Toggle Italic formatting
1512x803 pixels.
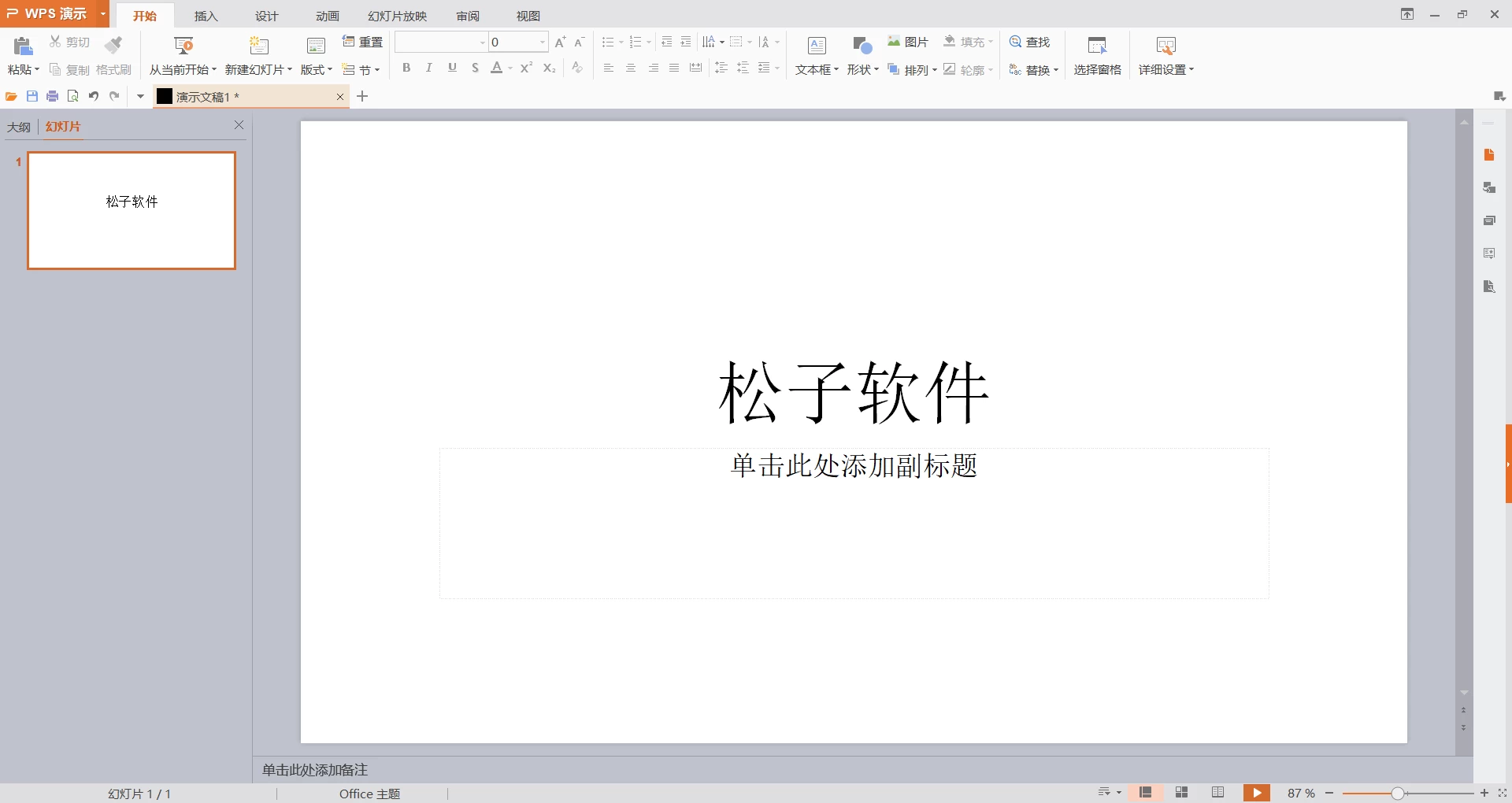[x=429, y=68]
